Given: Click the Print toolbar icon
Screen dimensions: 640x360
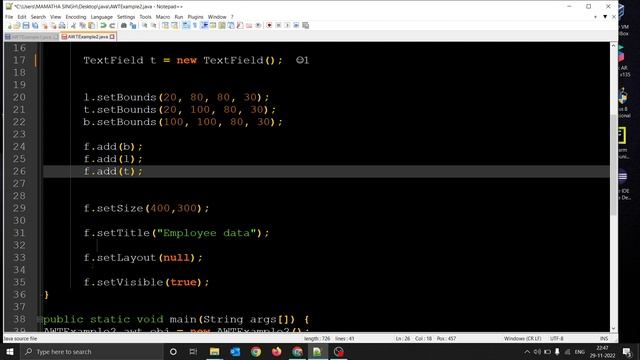Looking at the screenshot, I should pyautogui.click(x=62, y=25).
